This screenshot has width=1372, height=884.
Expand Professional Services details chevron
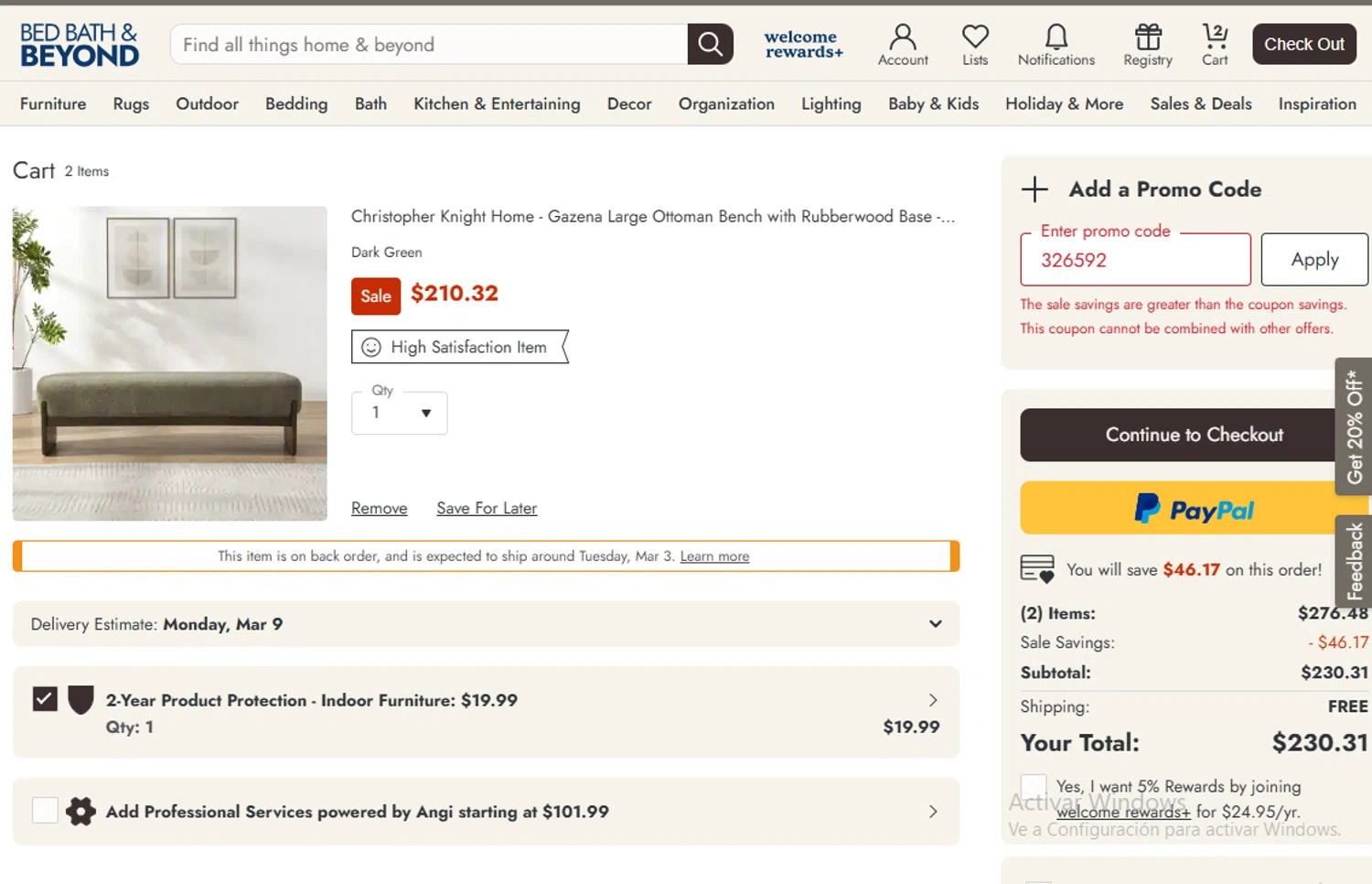click(933, 812)
